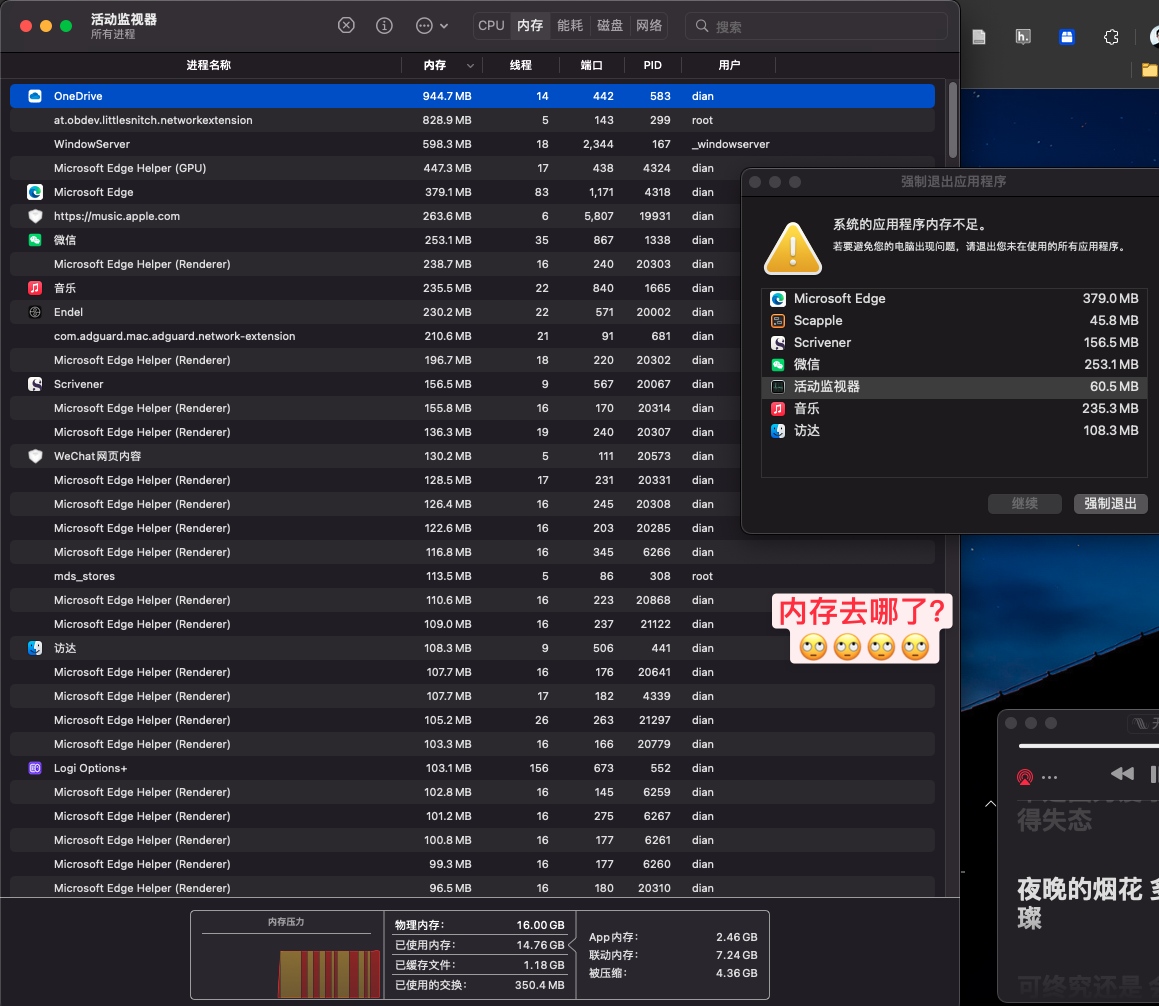Click the Endel app icon in list
This screenshot has height=1006, width=1159.
pyautogui.click(x=35, y=312)
